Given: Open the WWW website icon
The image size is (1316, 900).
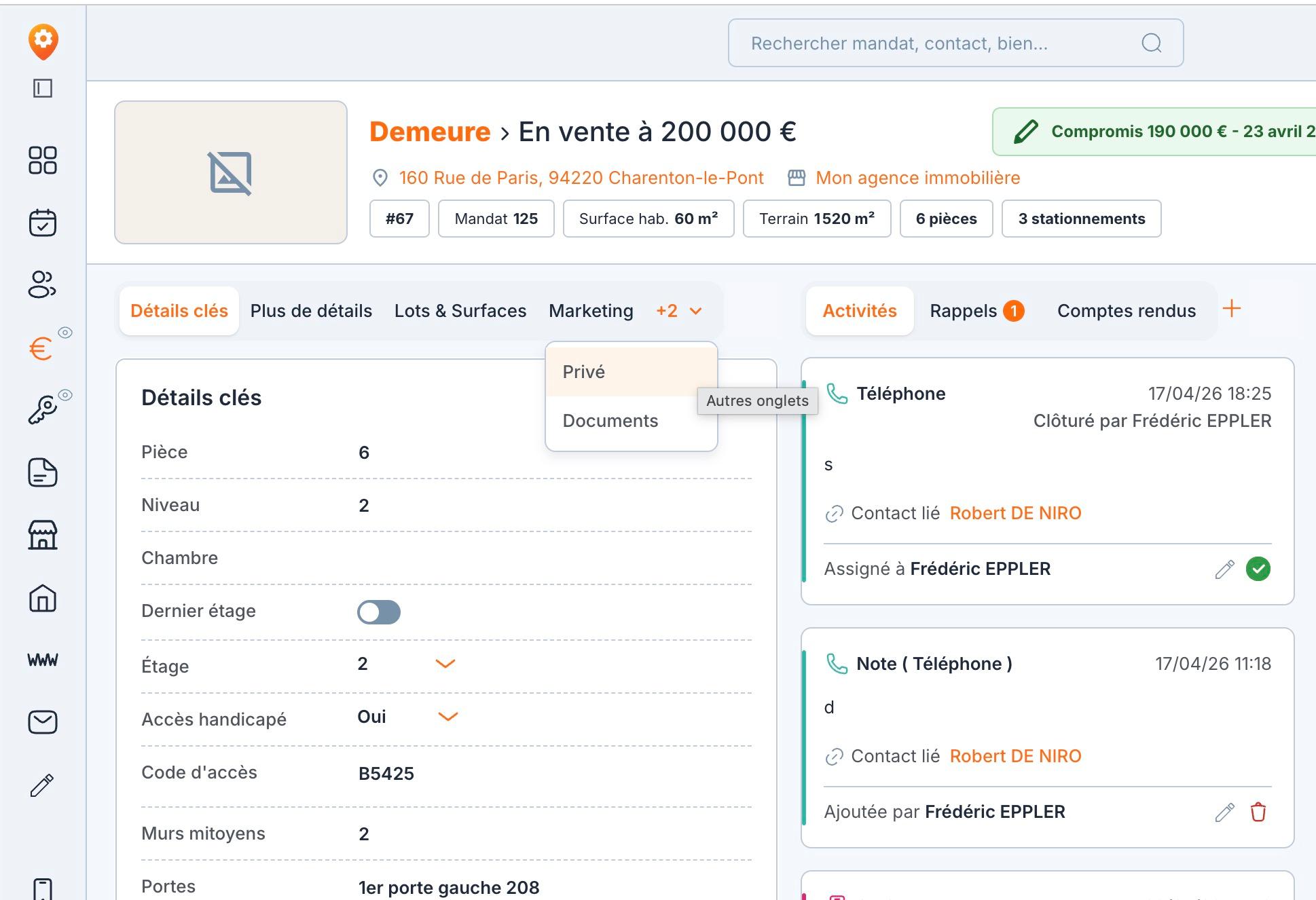Looking at the screenshot, I should [43, 660].
